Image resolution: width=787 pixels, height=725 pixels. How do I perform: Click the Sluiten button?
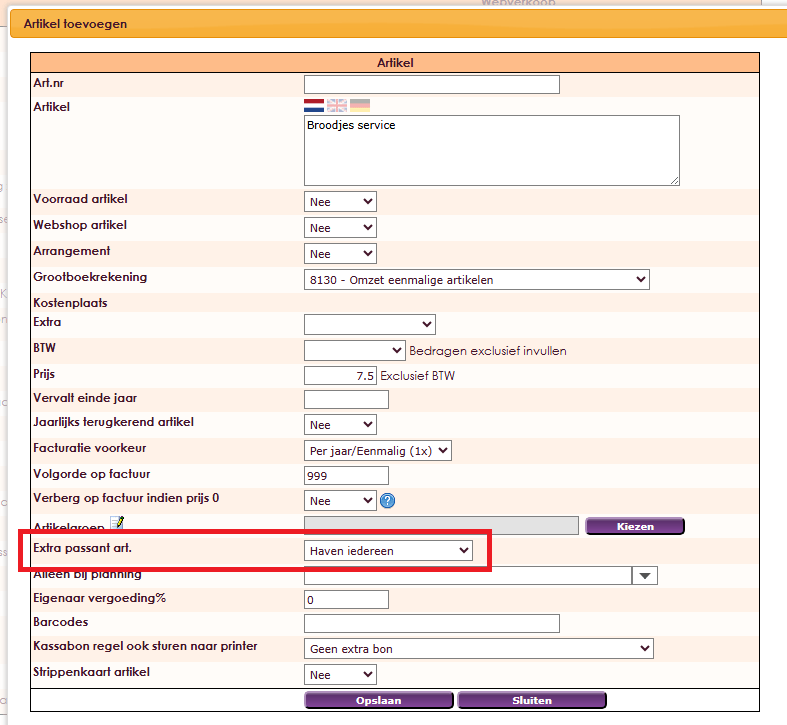pyautogui.click(x=532, y=700)
